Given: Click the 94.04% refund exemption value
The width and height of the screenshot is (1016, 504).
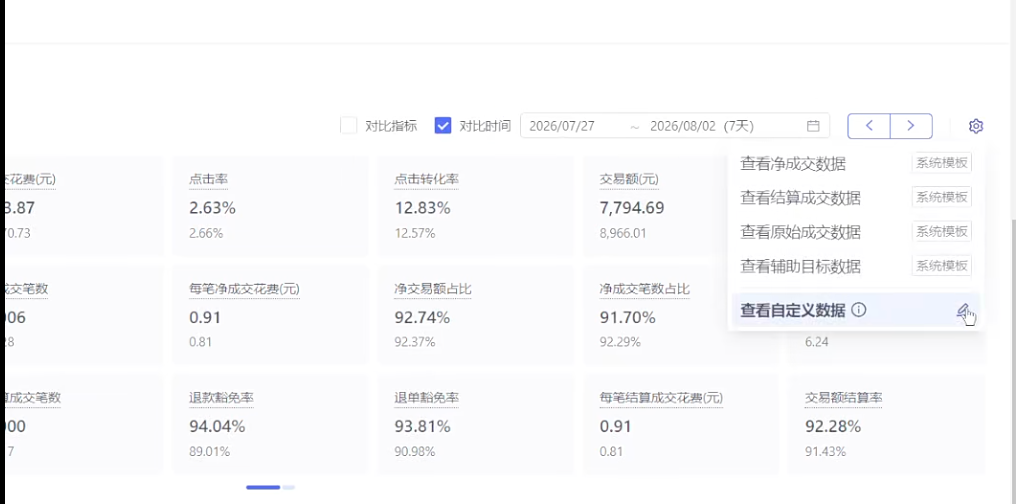Looking at the screenshot, I should tap(217, 426).
